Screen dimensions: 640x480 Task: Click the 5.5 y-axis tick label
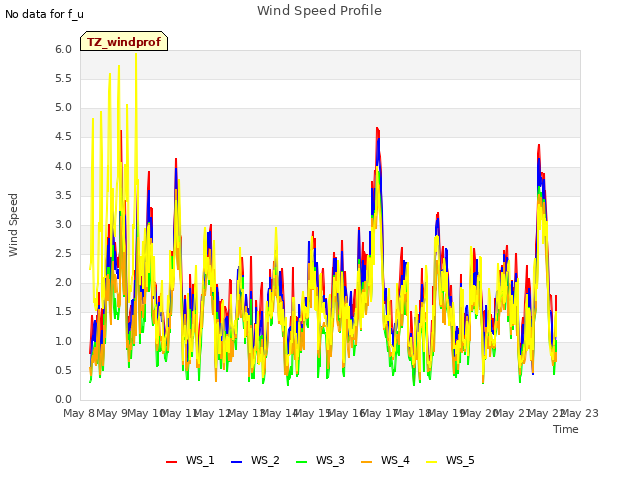(x=63, y=78)
